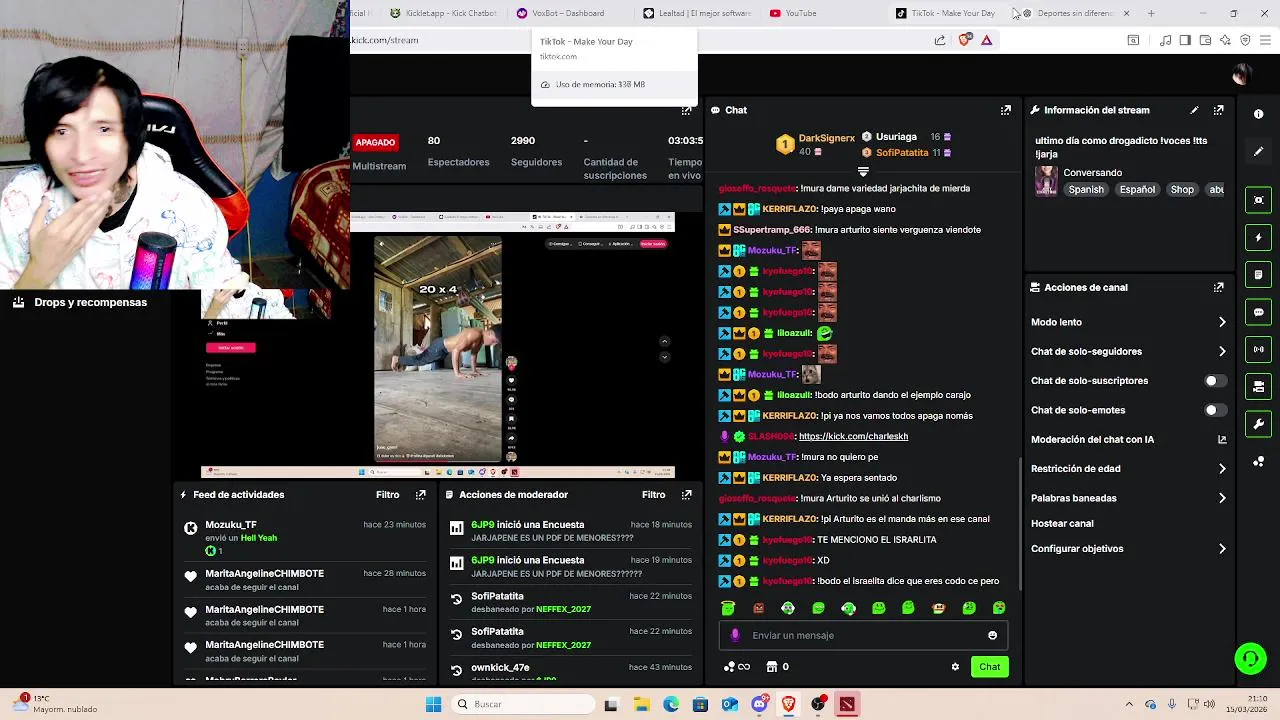Click the Shop tag
This screenshot has height=720, width=1280.
click(x=1182, y=190)
